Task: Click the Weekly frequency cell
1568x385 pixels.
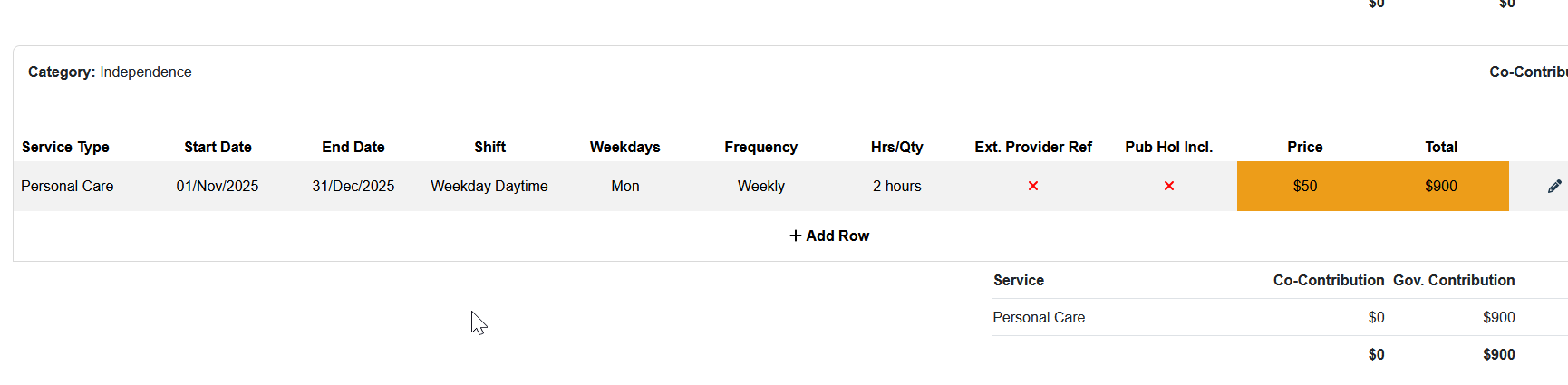Action: point(760,186)
